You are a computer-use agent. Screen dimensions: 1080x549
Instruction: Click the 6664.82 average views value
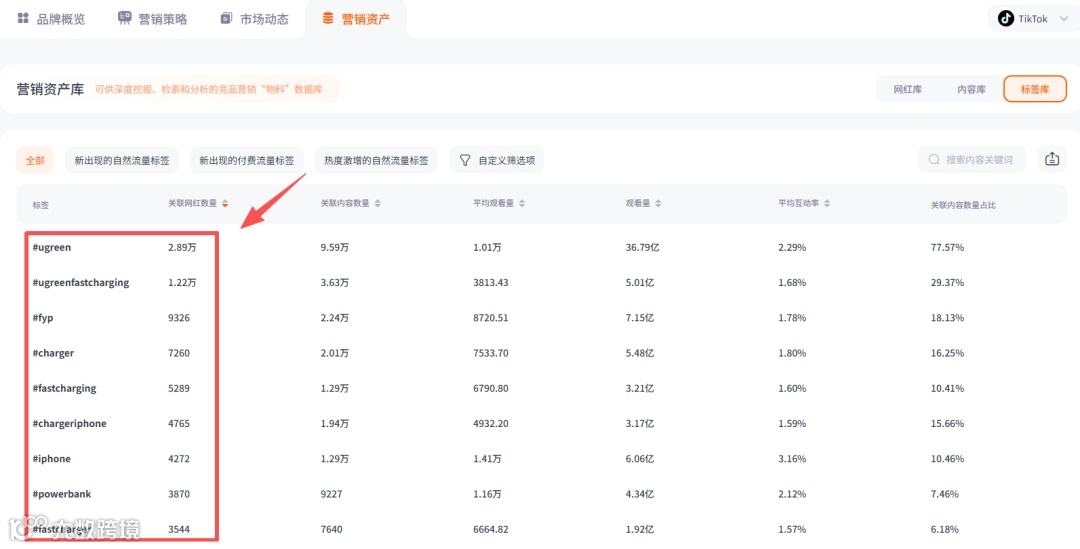pyautogui.click(x=490, y=529)
